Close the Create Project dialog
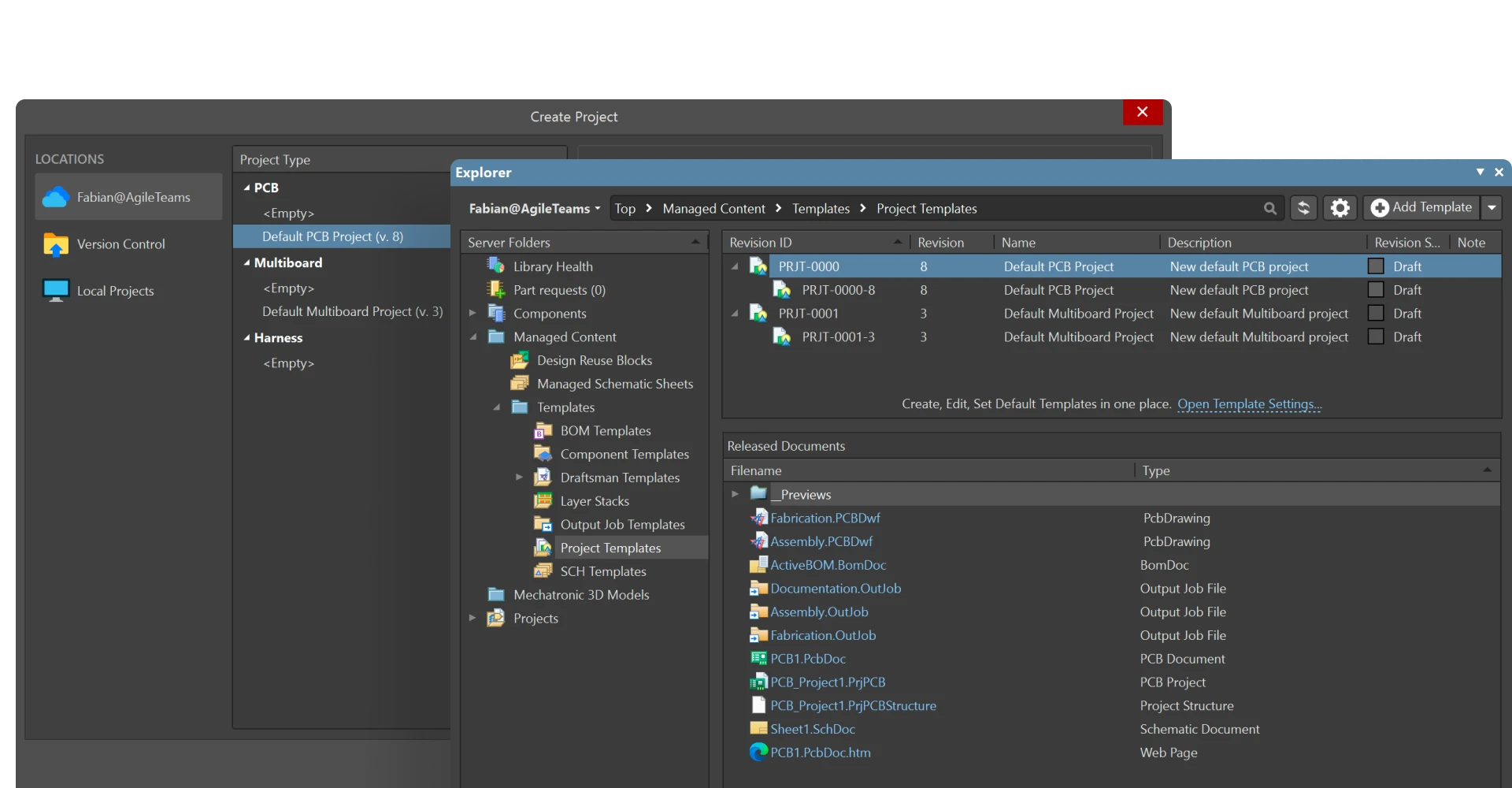The image size is (1512, 788). [x=1142, y=112]
